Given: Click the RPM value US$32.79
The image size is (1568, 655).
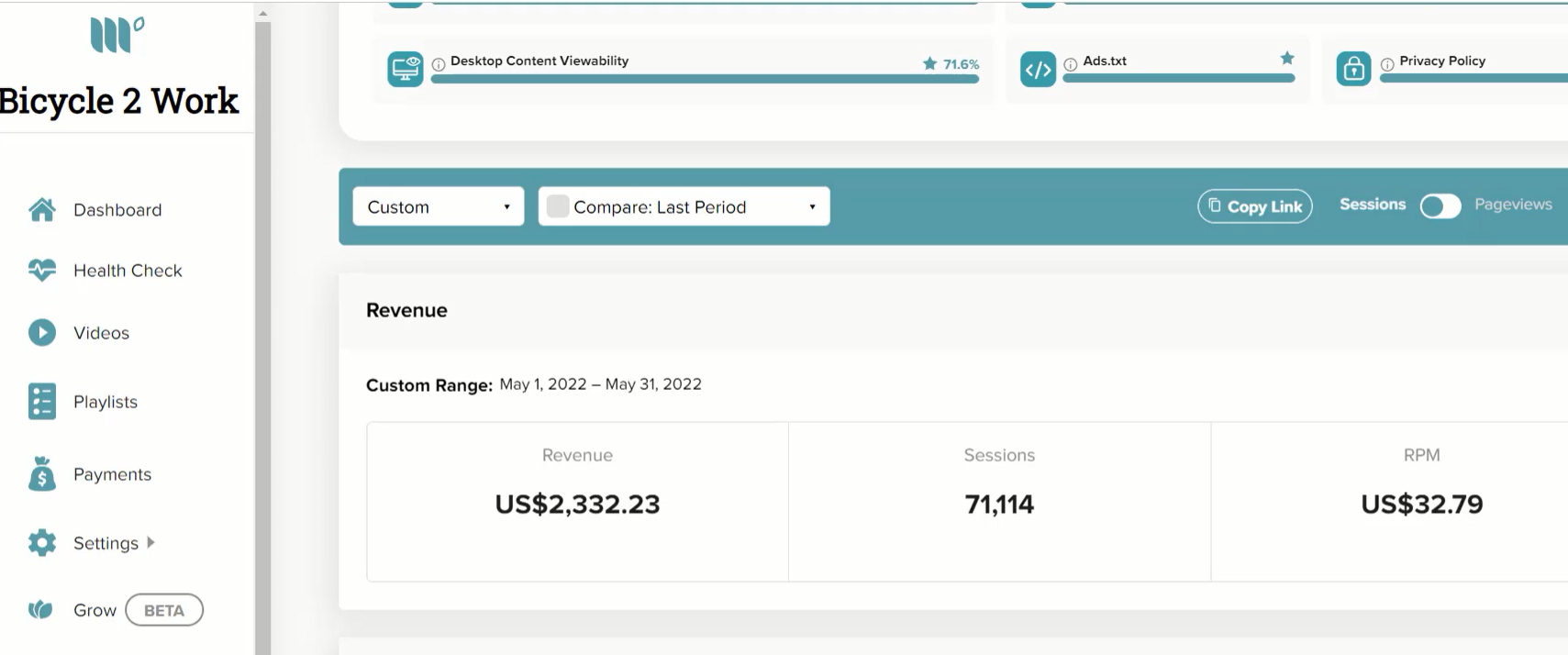Looking at the screenshot, I should coord(1422,505).
